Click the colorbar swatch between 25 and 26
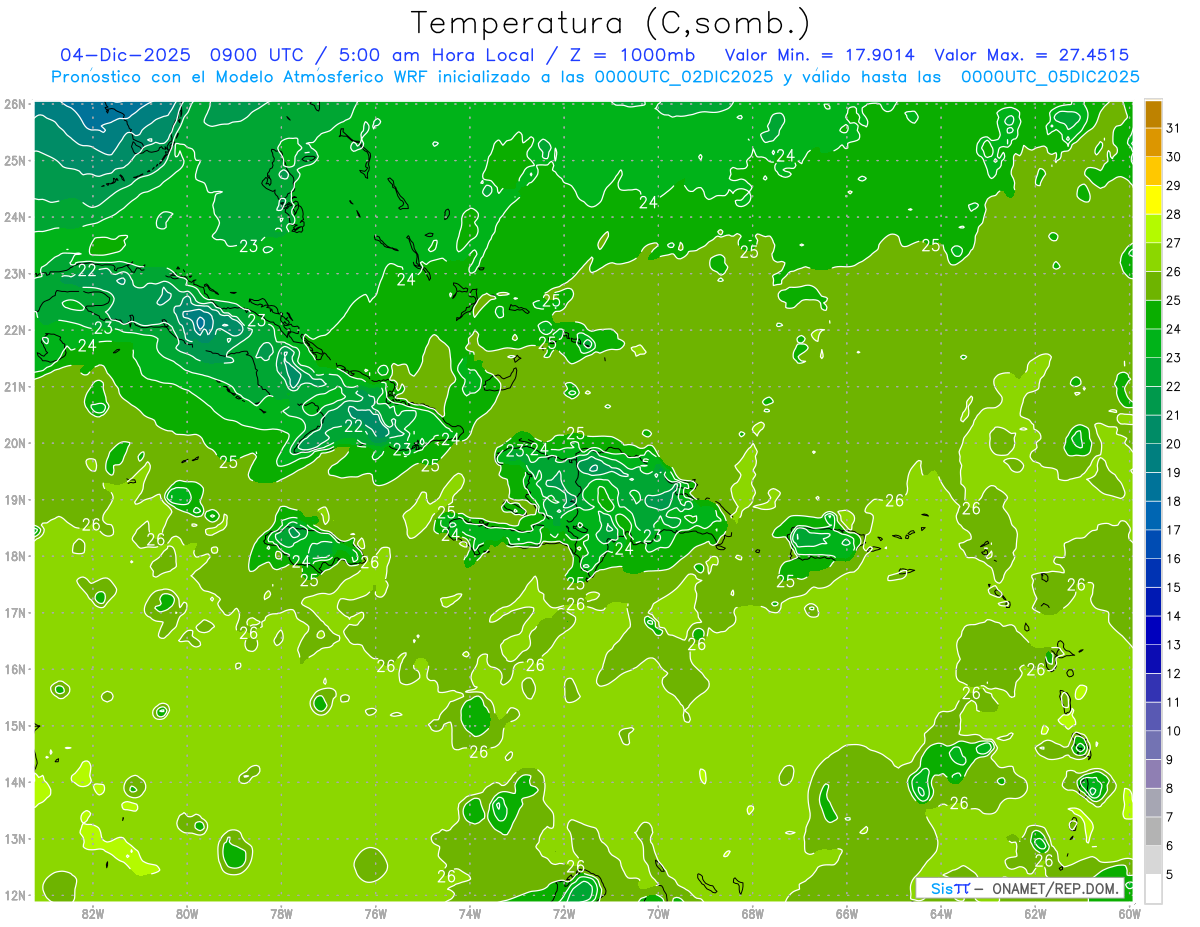 tap(1153, 286)
